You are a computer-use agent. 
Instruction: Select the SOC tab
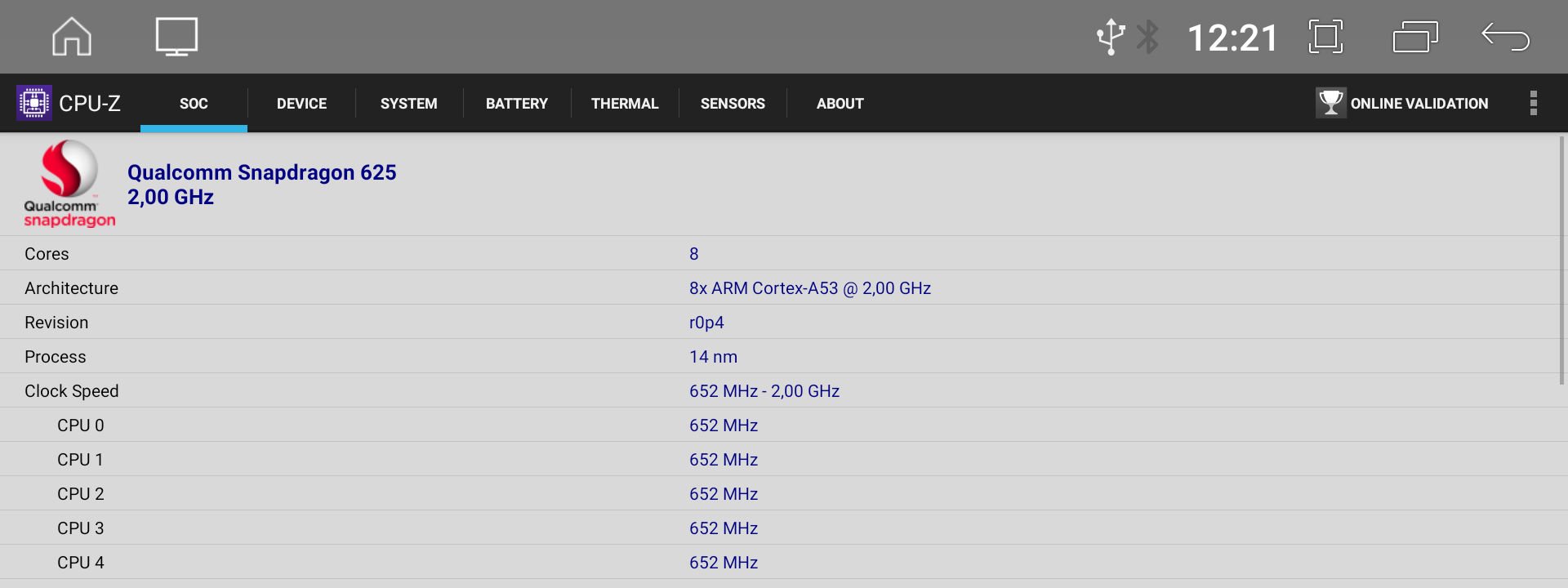coord(194,104)
